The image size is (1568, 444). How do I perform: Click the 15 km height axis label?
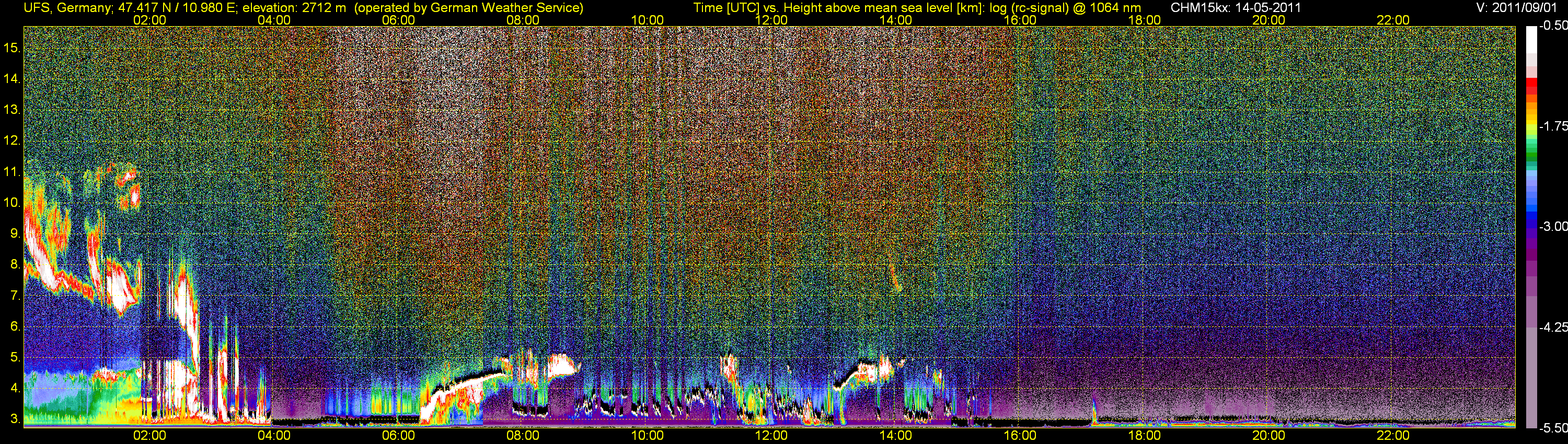11,48
